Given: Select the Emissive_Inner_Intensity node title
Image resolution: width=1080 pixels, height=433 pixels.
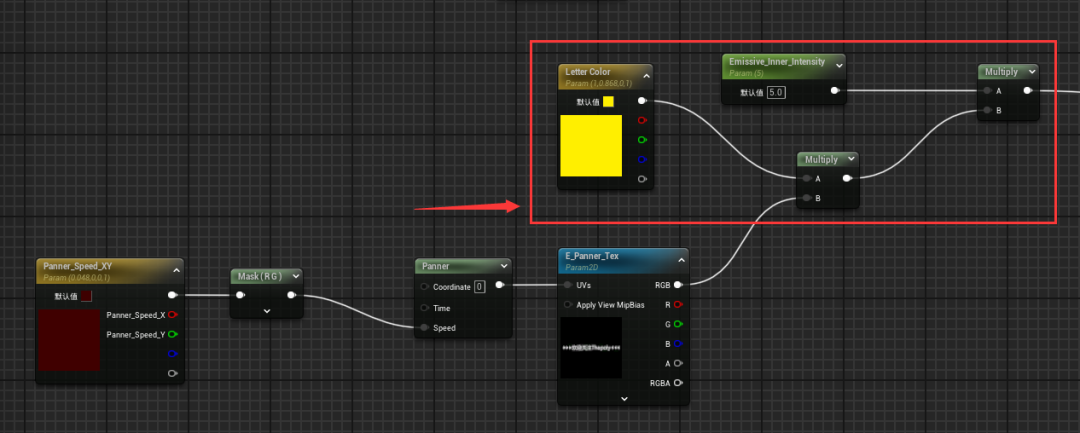Looking at the screenshot, I should coord(777,61).
